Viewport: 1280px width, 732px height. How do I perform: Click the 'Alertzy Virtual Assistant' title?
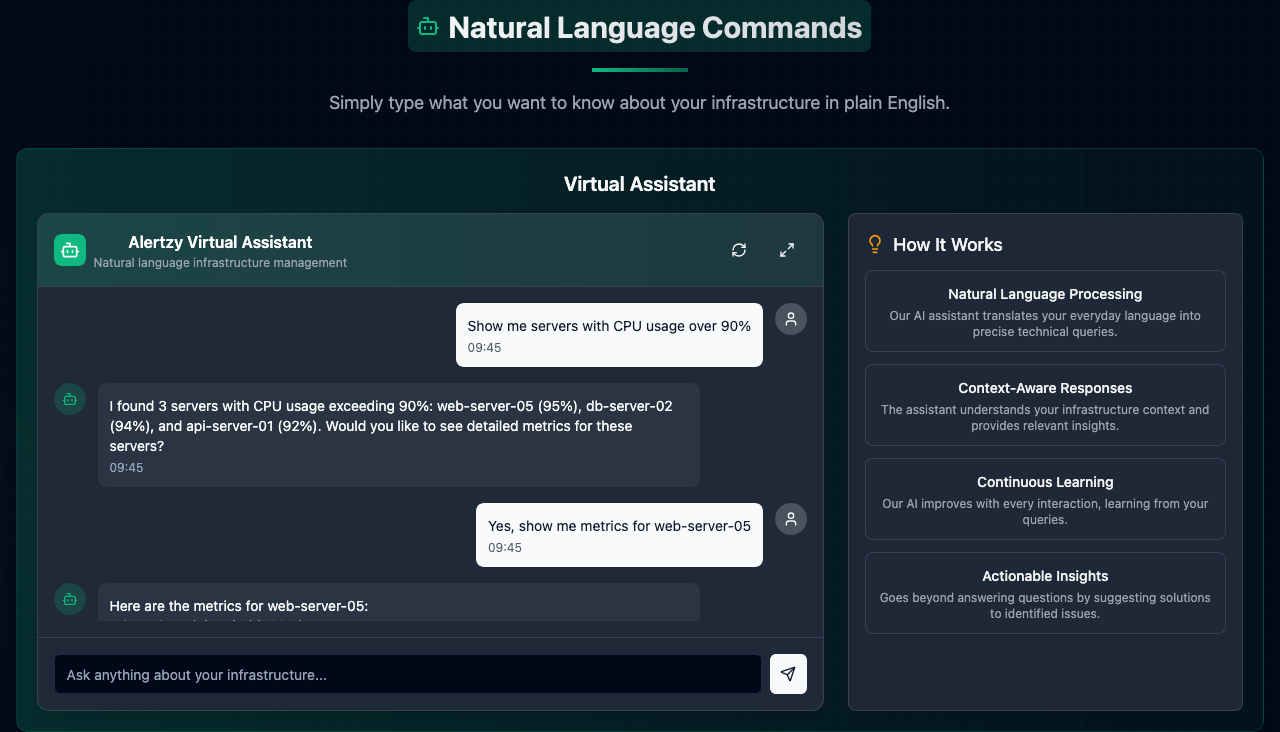tap(220, 242)
